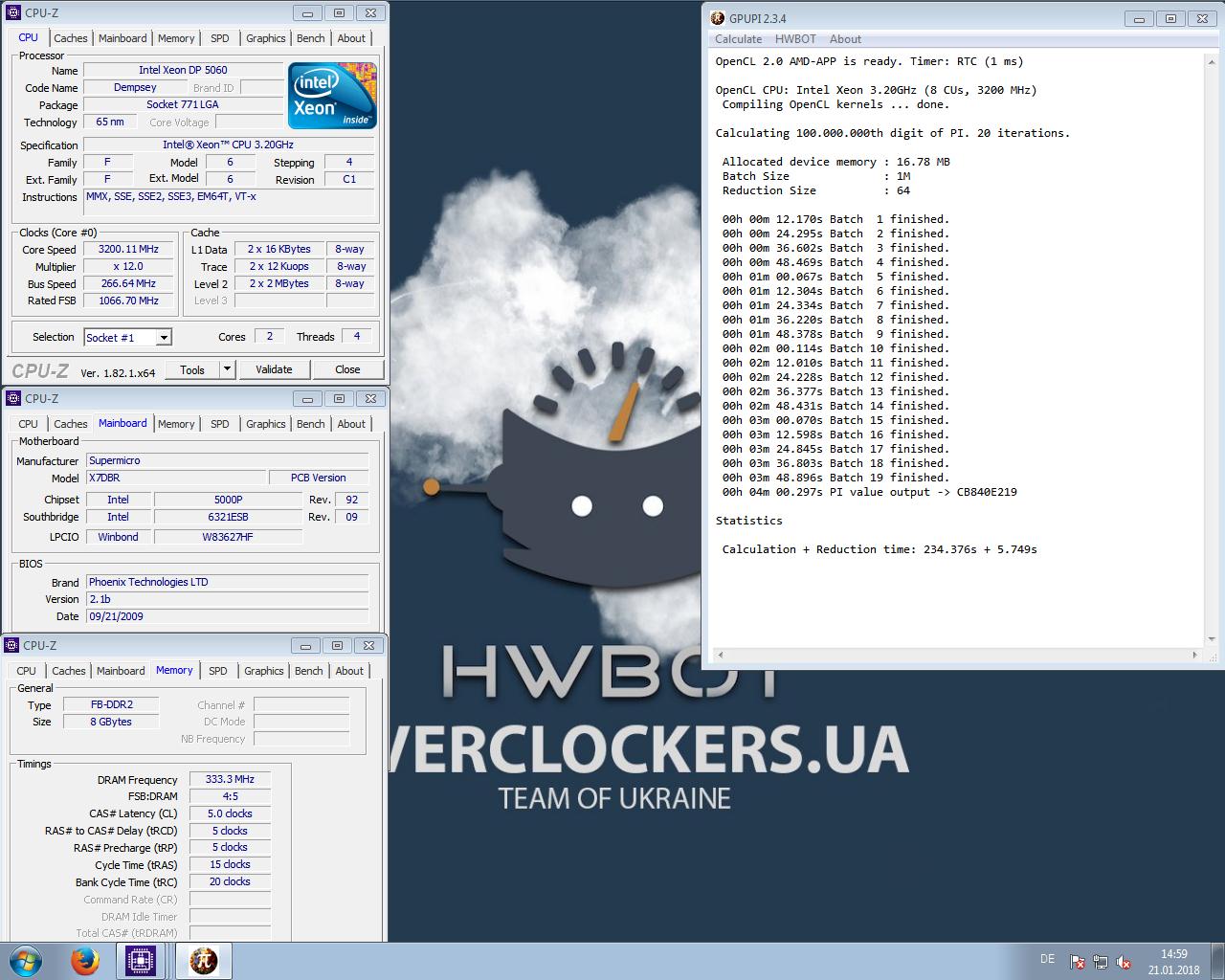Switch to GPUPI taskbar icon

coord(203,961)
